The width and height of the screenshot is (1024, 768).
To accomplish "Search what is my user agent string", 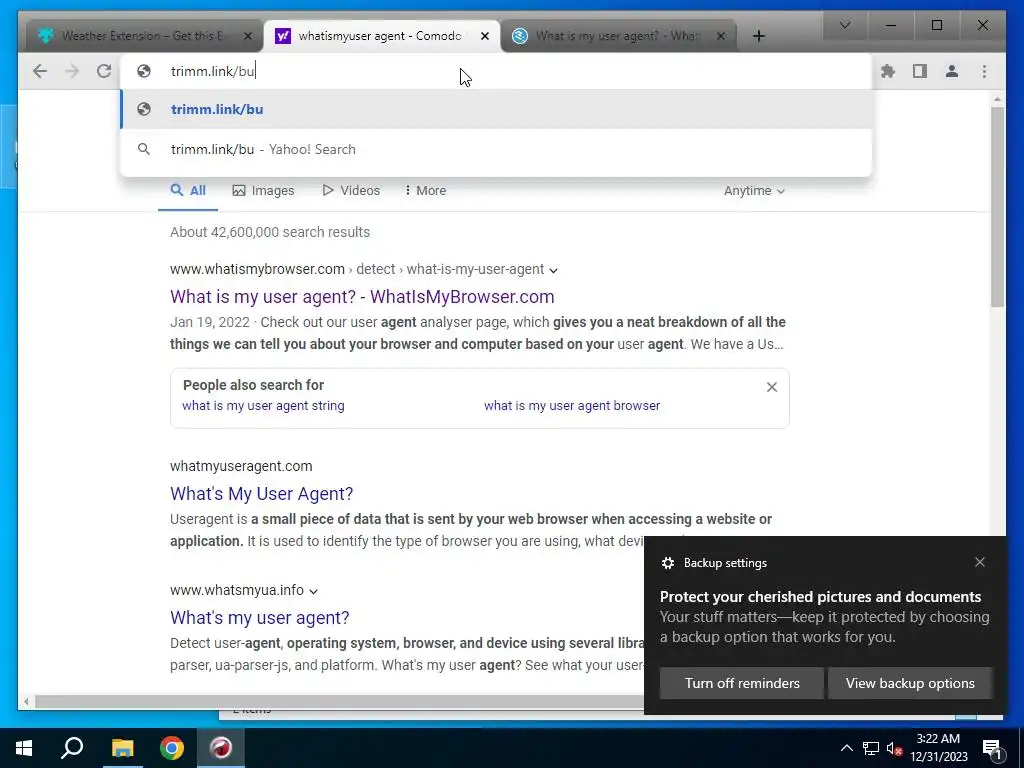I will point(263,406).
